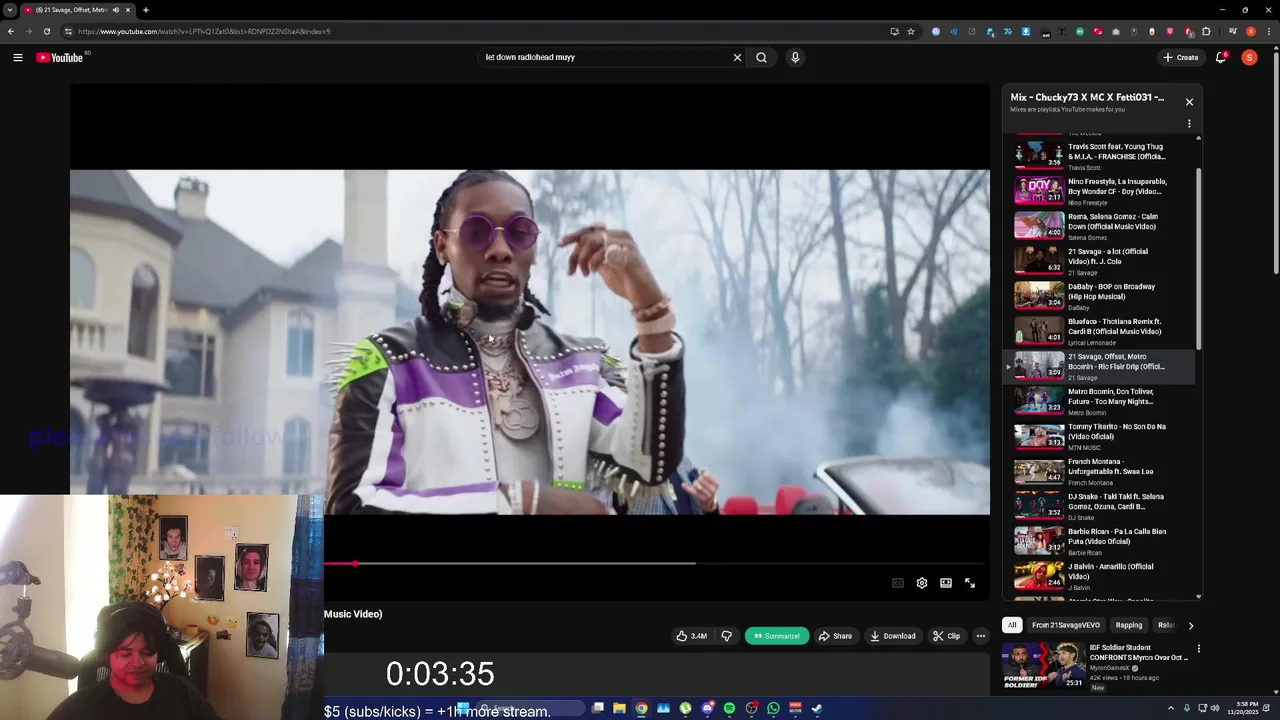Play Metro Boomin Too Many Nights

1098,401
